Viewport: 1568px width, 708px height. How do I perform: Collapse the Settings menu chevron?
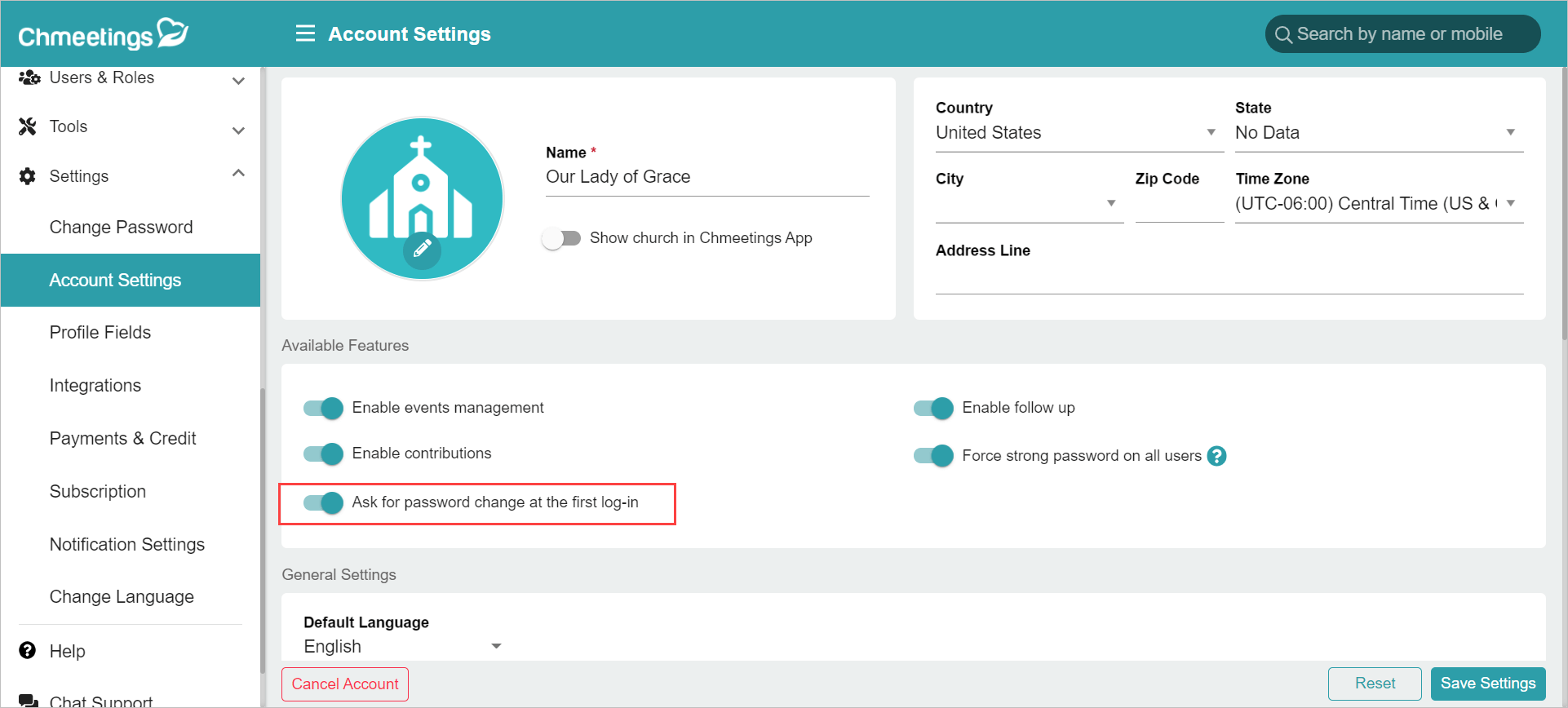coord(238,173)
